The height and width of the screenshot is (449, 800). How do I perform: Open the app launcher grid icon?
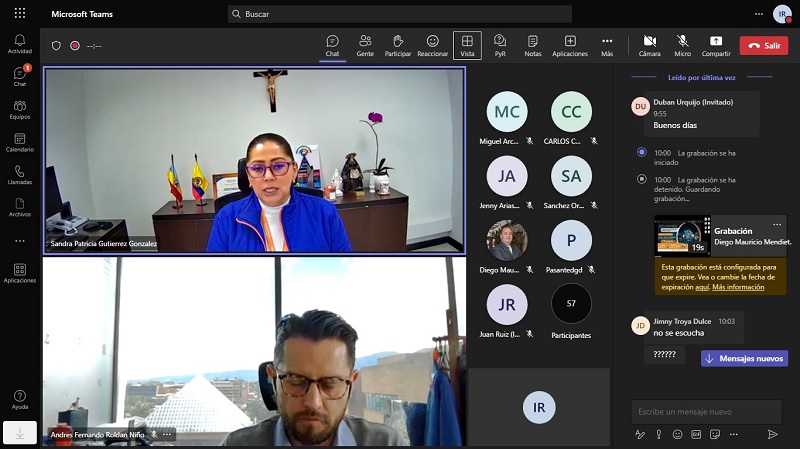coord(20,13)
